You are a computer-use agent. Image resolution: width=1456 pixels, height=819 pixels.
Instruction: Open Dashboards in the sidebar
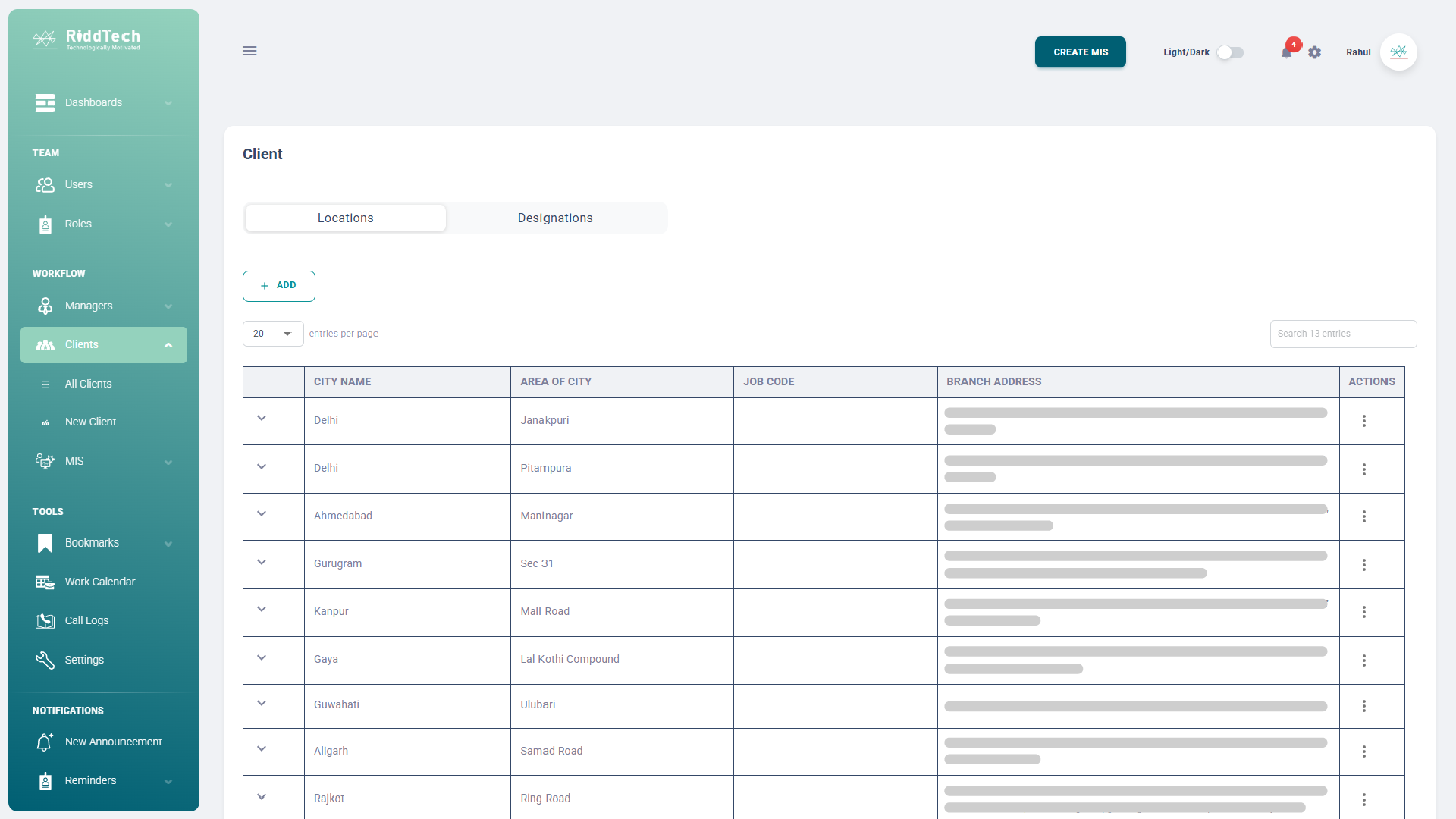104,102
